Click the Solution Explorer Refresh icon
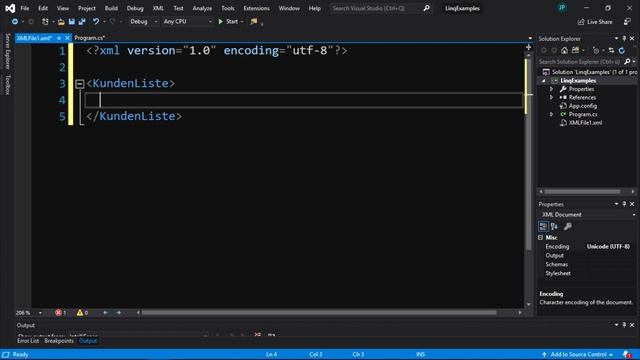 pos(622,50)
